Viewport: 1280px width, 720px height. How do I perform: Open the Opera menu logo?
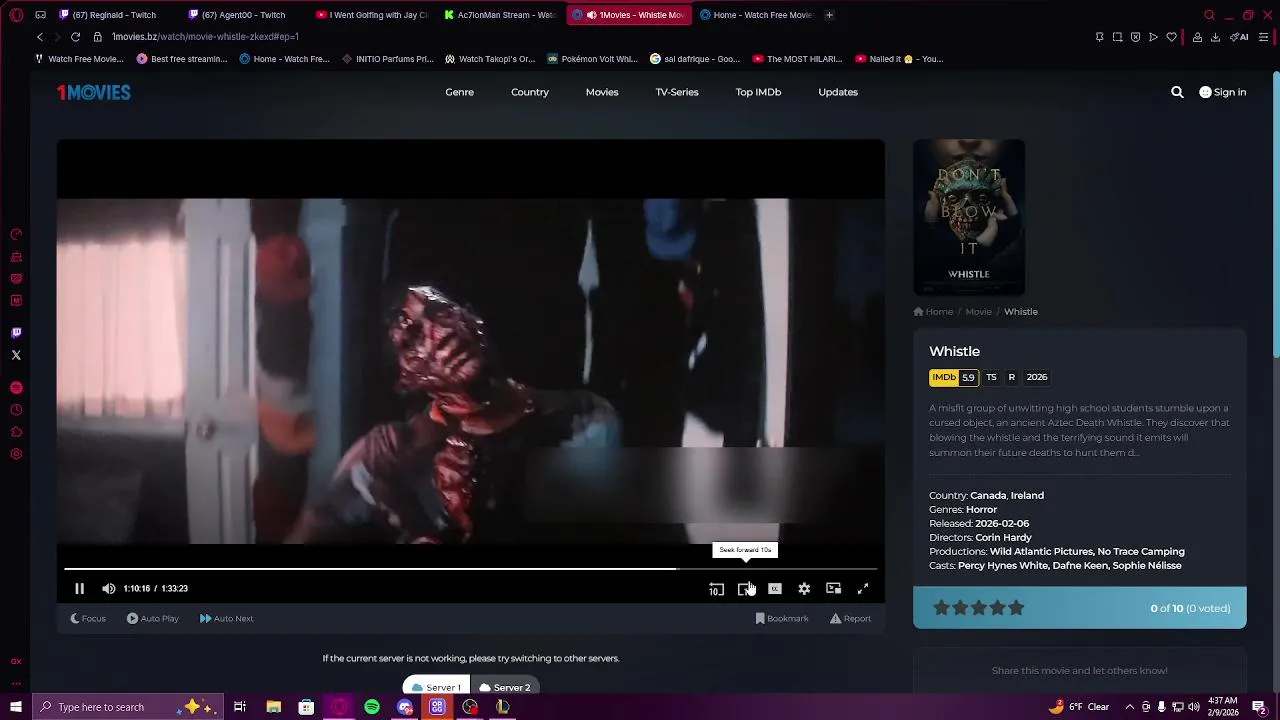tap(16, 15)
